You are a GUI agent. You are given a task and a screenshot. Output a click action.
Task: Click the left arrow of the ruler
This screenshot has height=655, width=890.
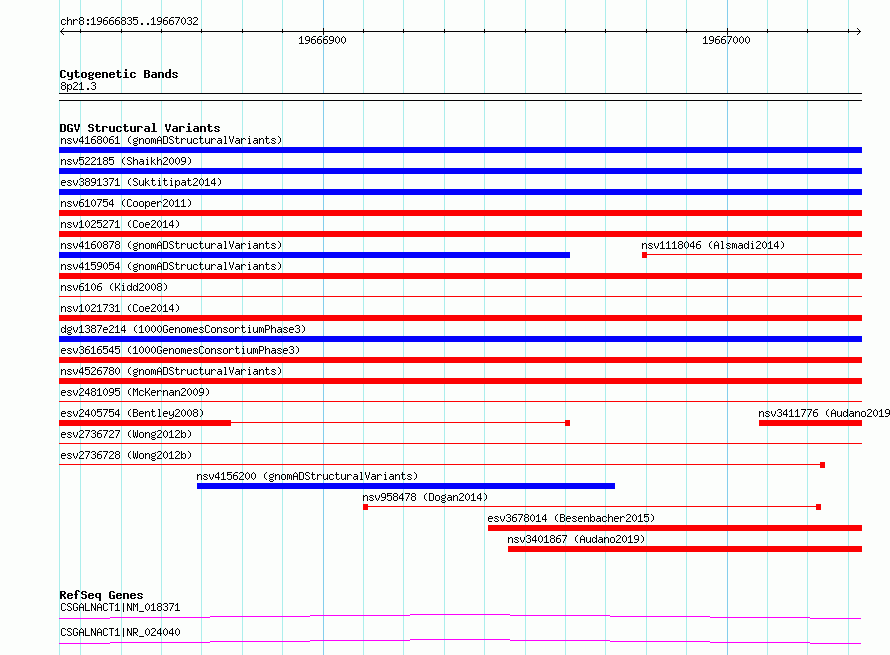click(62, 31)
